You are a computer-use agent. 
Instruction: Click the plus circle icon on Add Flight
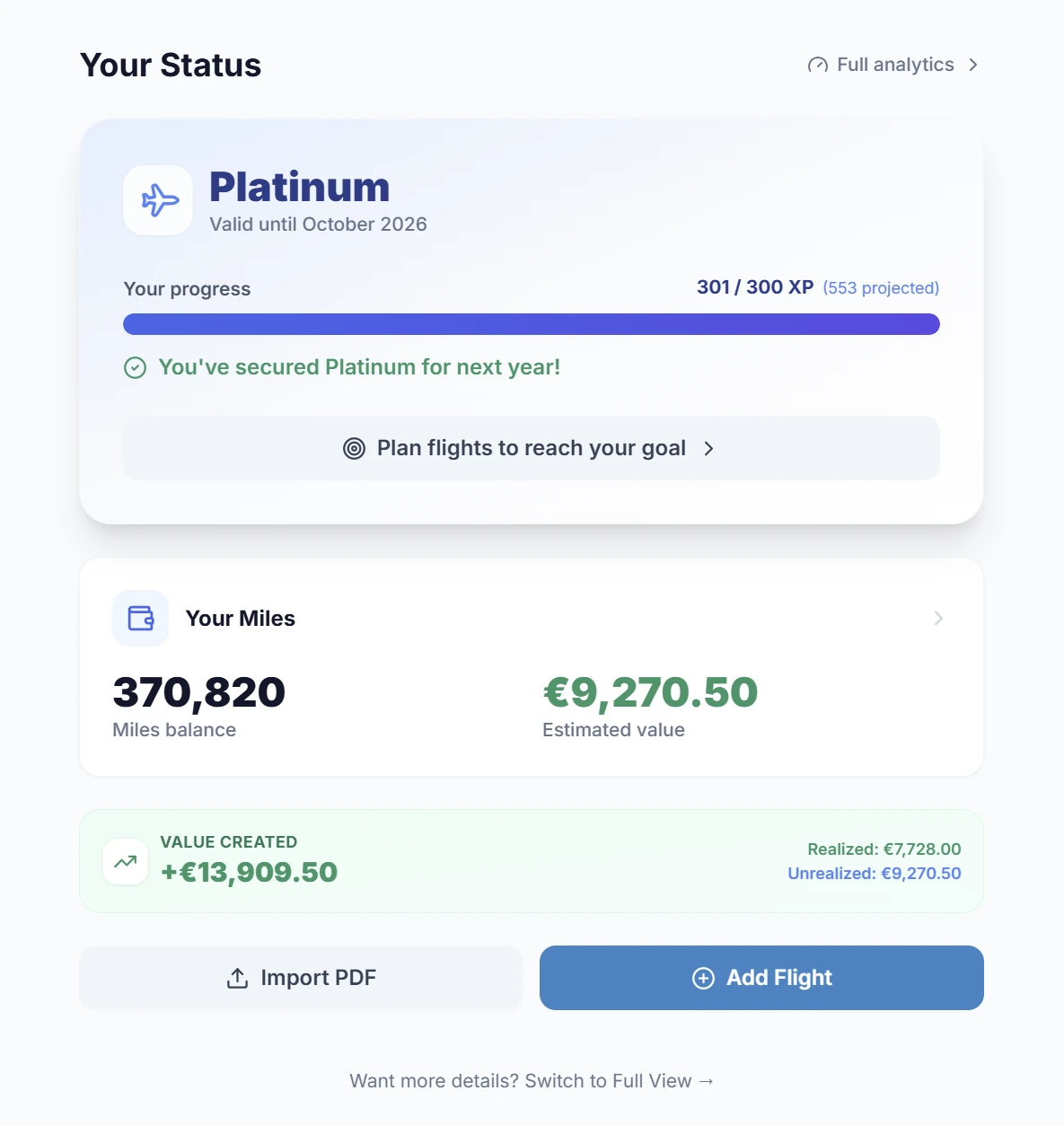click(703, 979)
